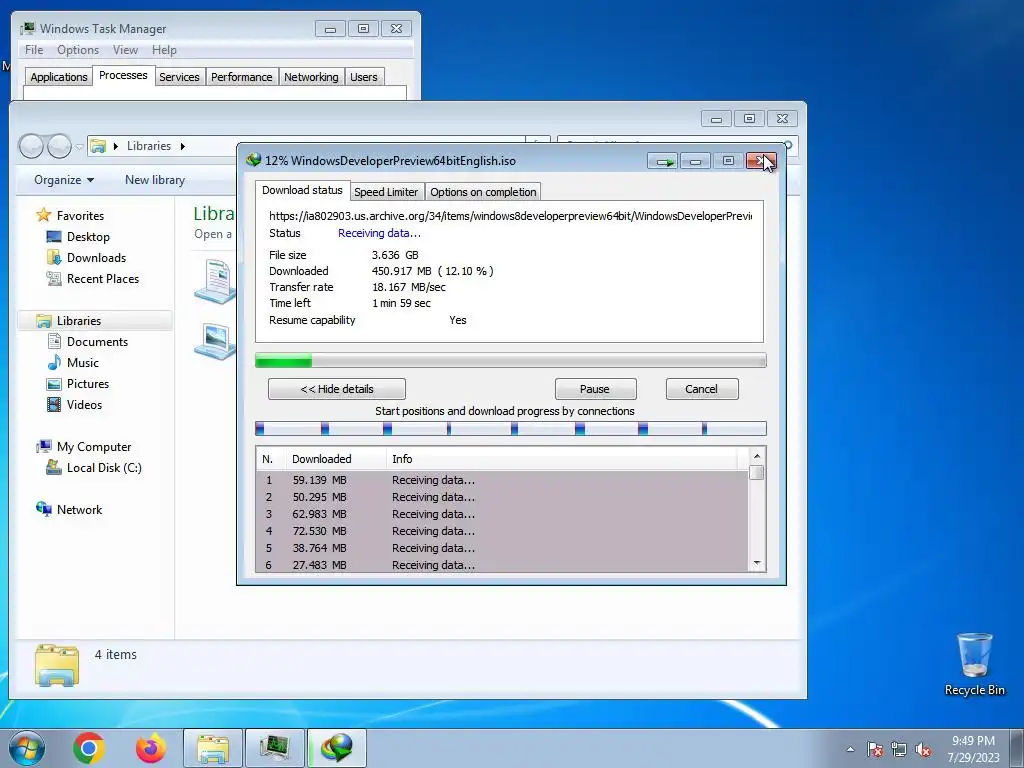
Task: Click scroll-up arrow in connections list
Action: tap(757, 456)
